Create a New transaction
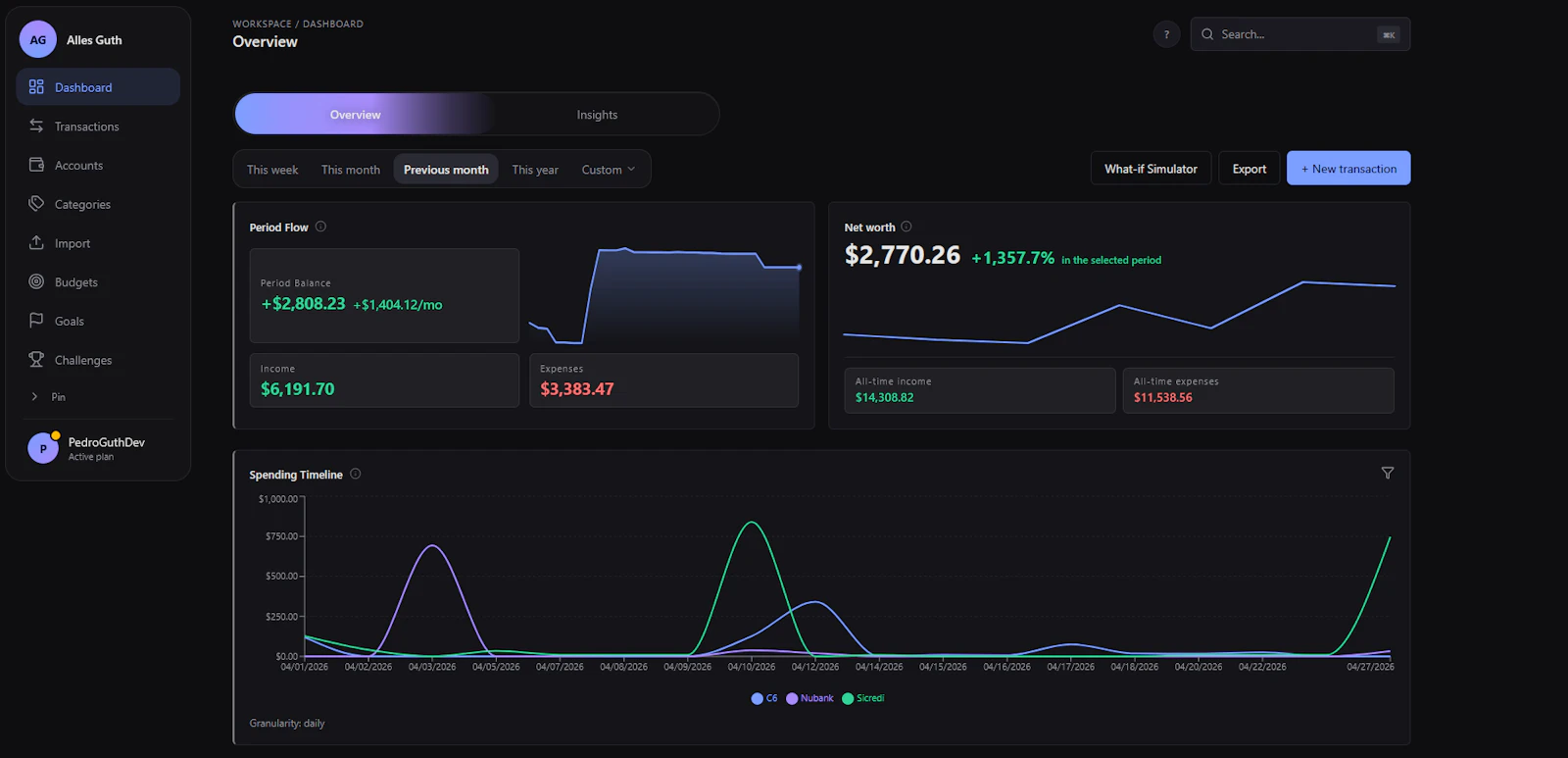 click(1348, 169)
